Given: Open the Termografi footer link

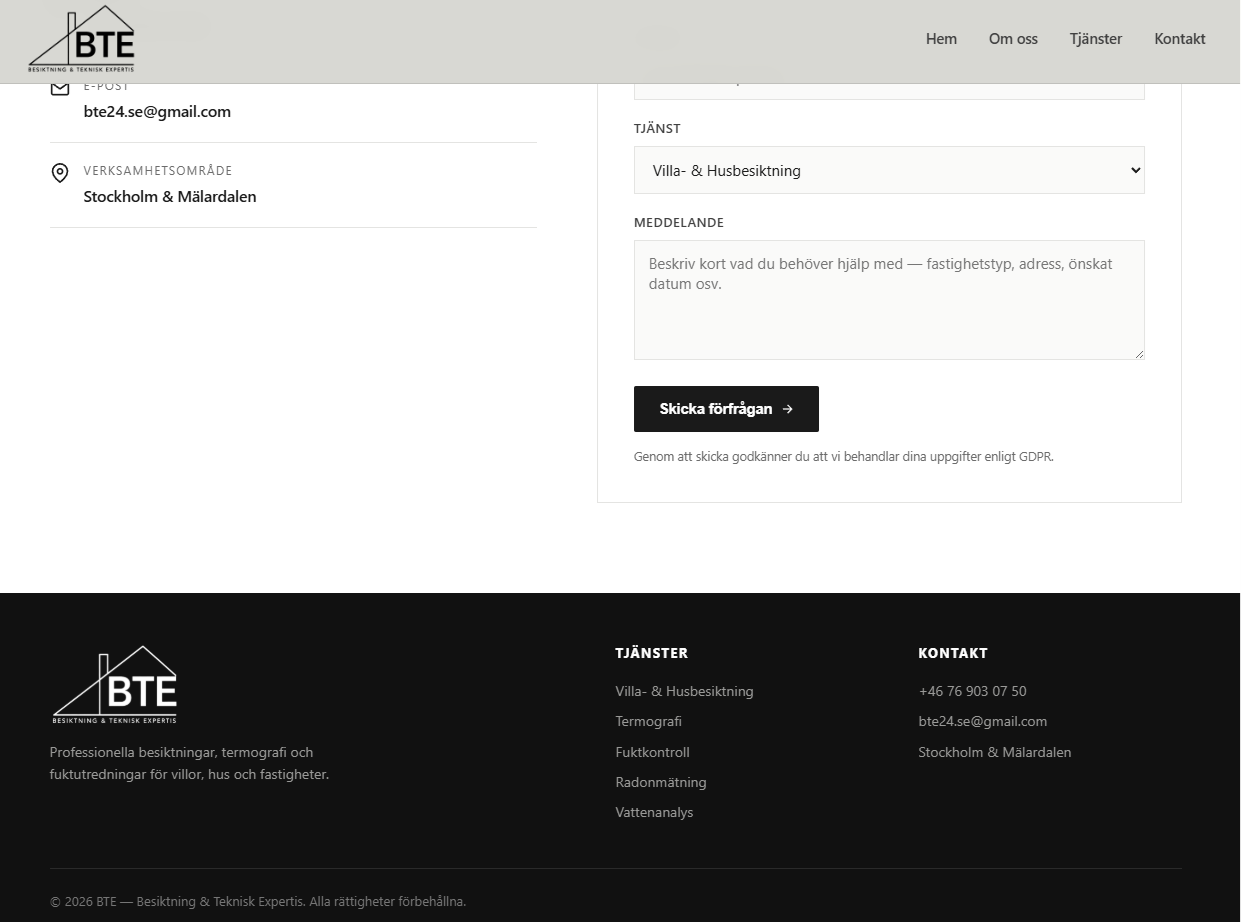Looking at the screenshot, I should (649, 722).
